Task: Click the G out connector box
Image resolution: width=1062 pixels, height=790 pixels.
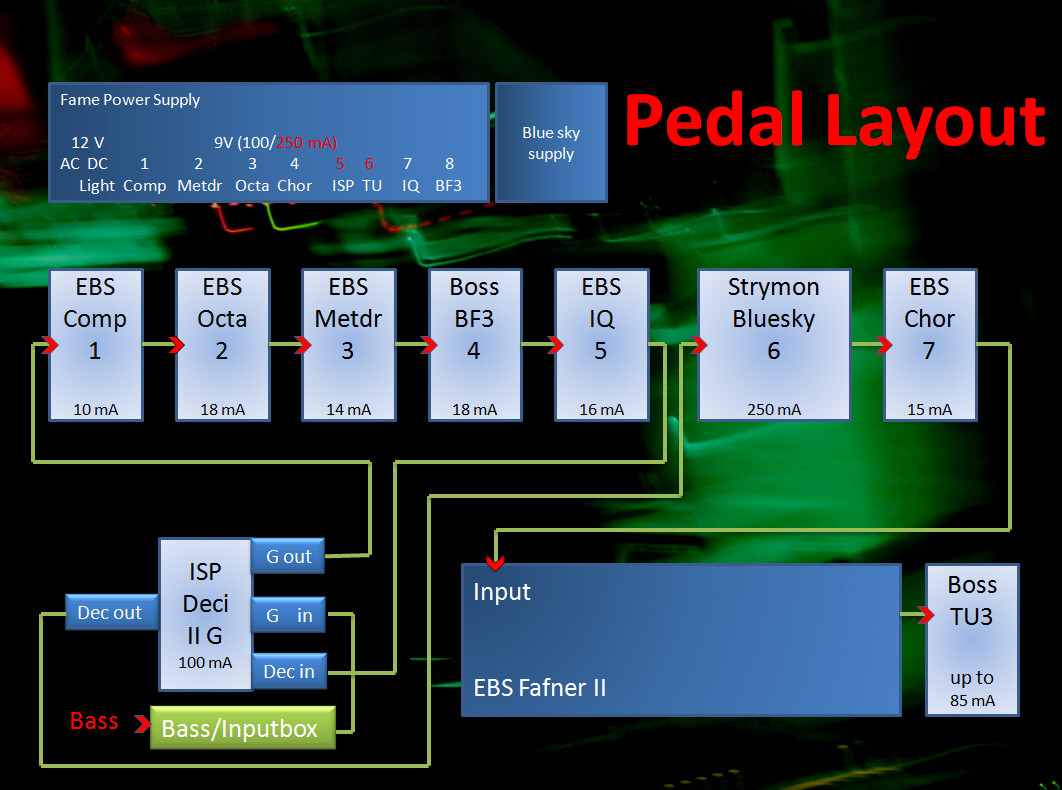Action: click(289, 556)
